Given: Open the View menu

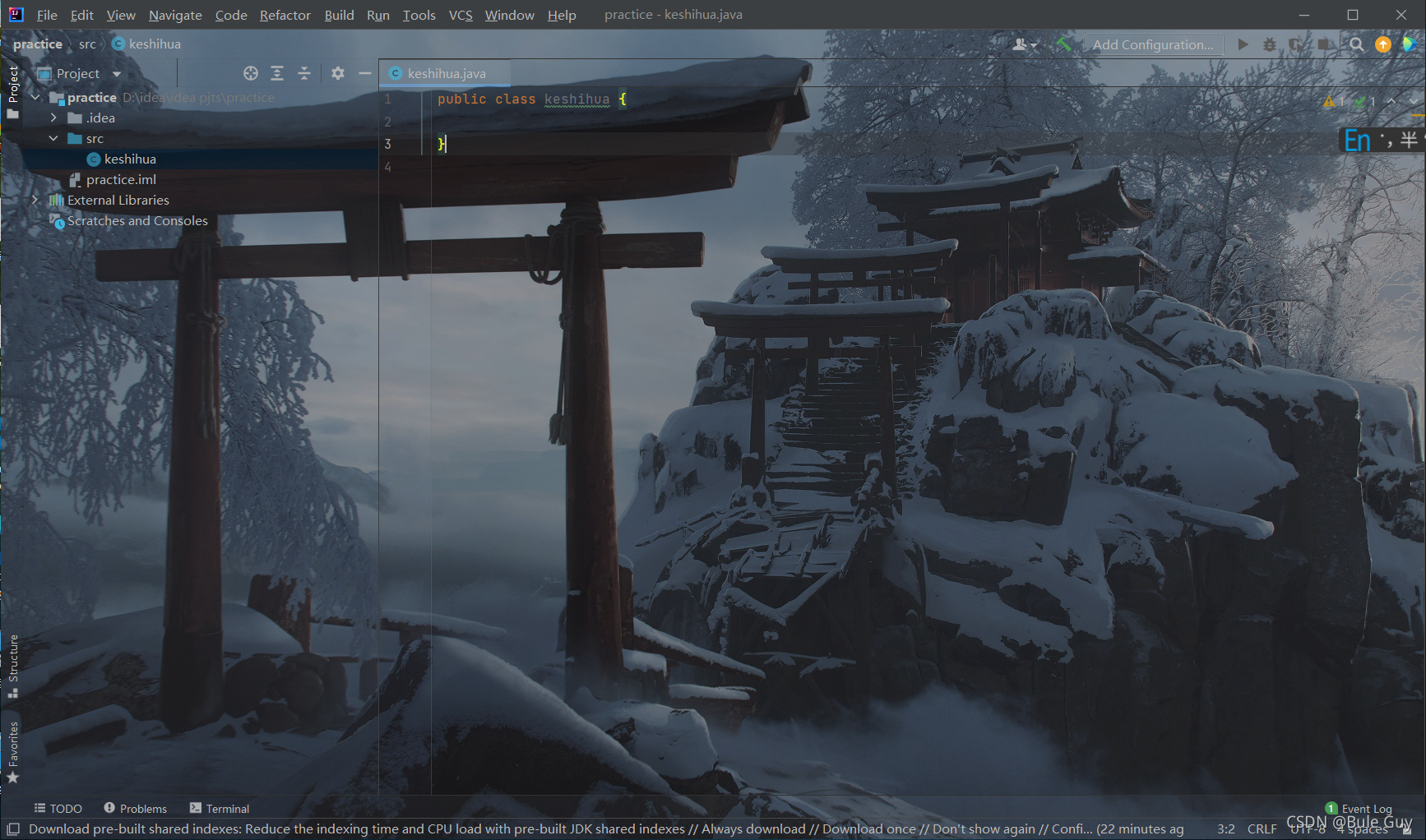Looking at the screenshot, I should tap(121, 15).
